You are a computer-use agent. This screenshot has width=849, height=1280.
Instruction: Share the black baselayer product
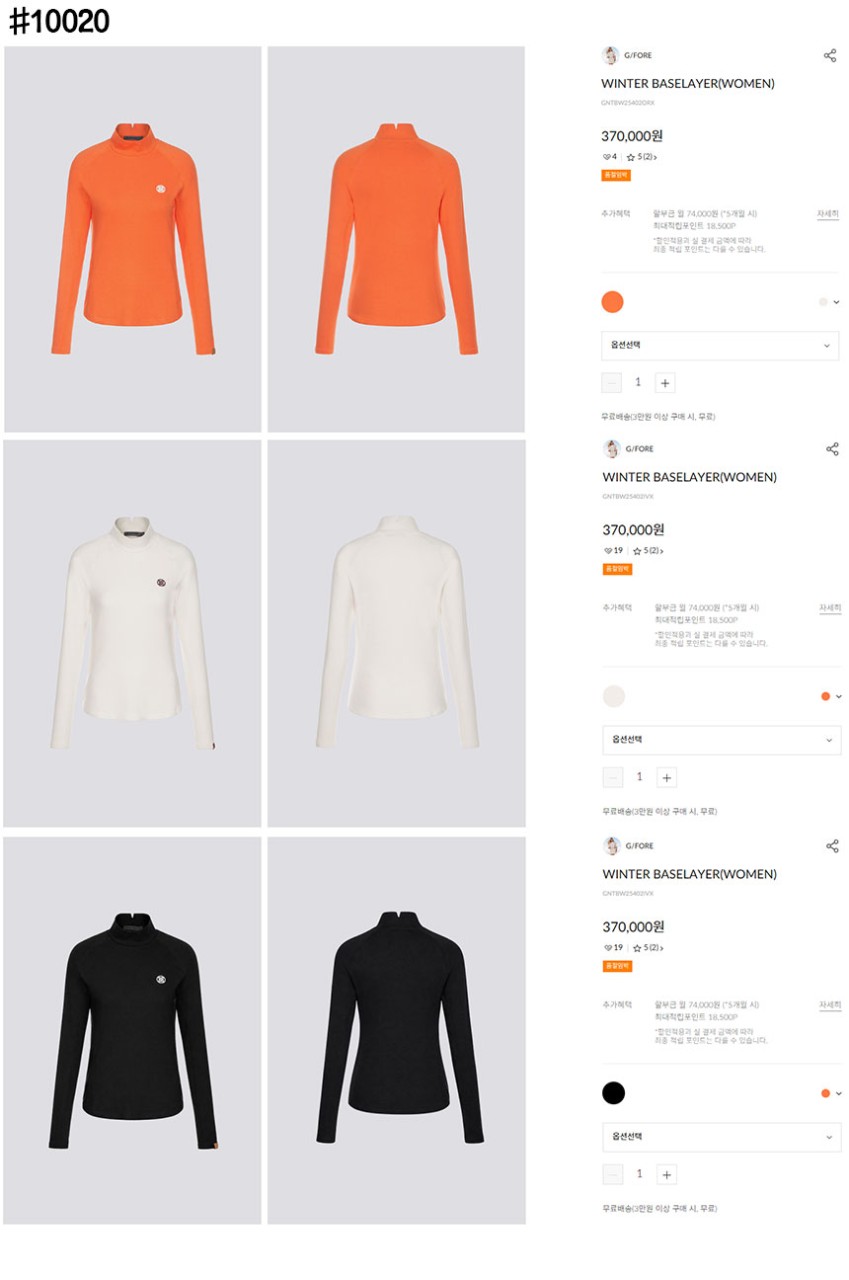click(832, 846)
